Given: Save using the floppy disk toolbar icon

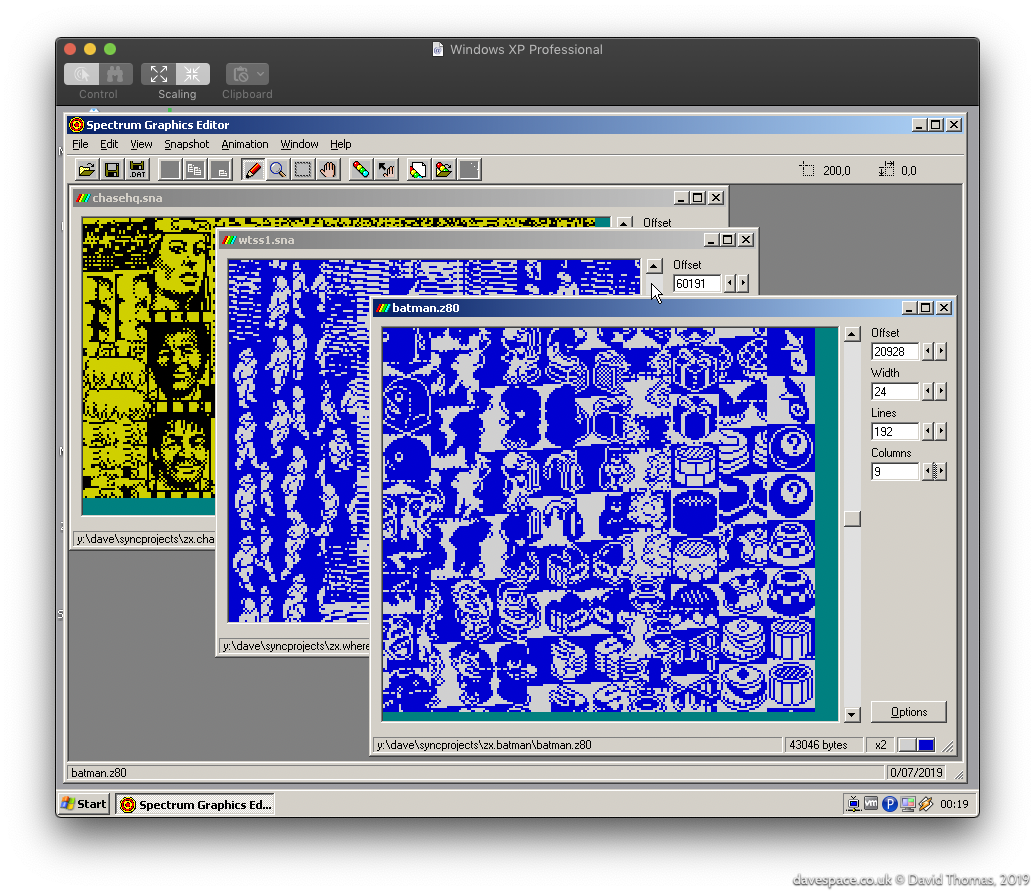Looking at the screenshot, I should 112,170.
